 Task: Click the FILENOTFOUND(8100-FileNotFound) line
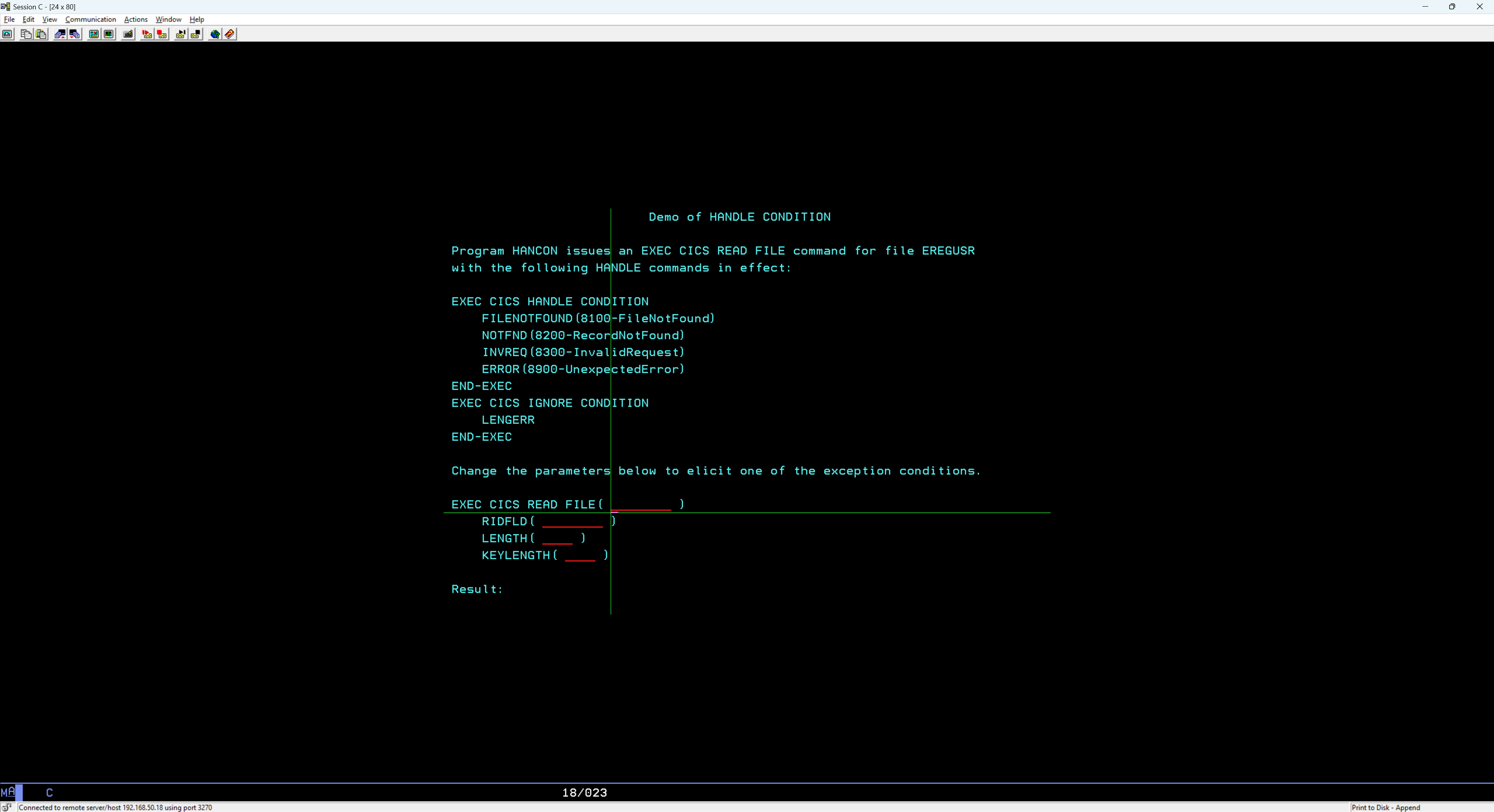598,318
